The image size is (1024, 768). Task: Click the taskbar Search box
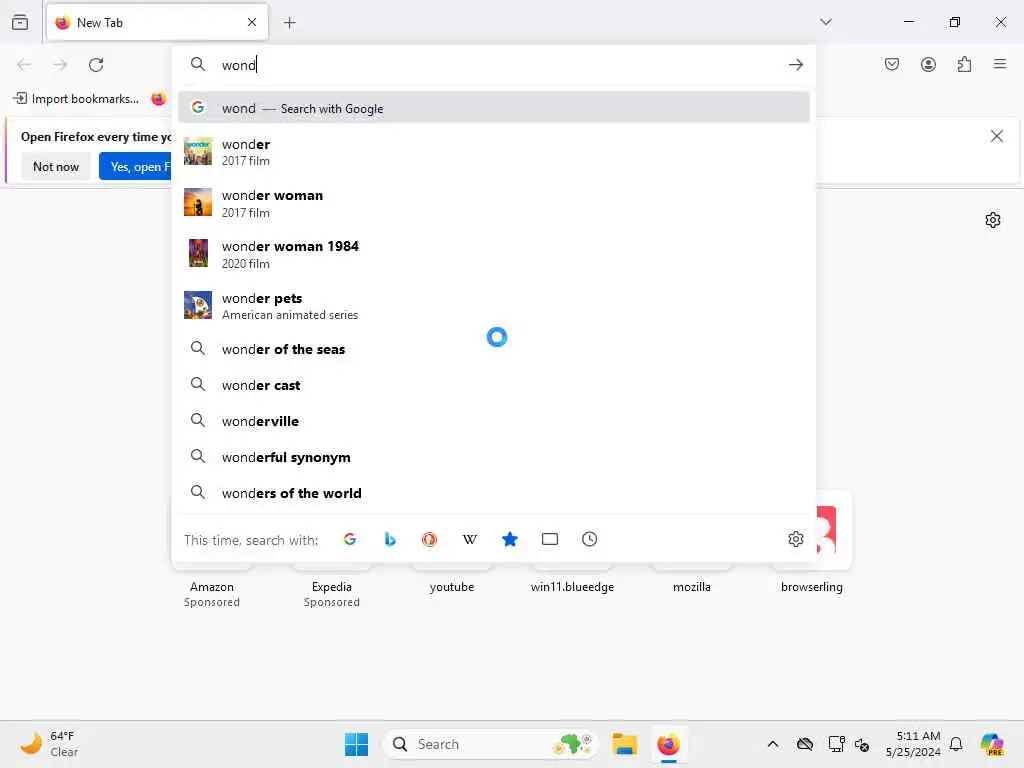[490, 744]
